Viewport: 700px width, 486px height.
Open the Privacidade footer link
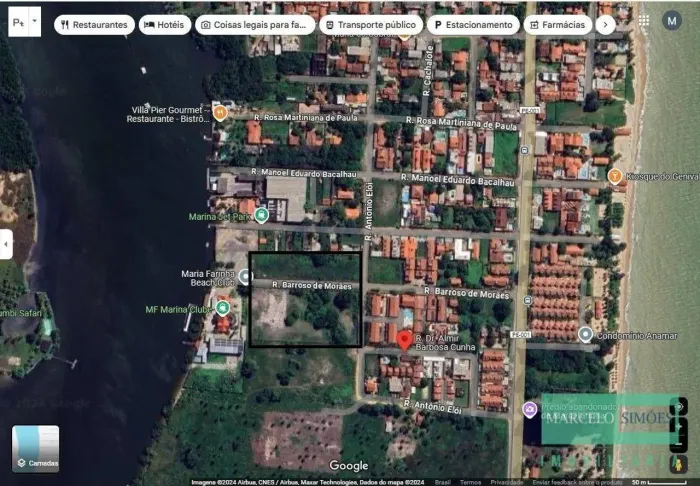pos(507,482)
